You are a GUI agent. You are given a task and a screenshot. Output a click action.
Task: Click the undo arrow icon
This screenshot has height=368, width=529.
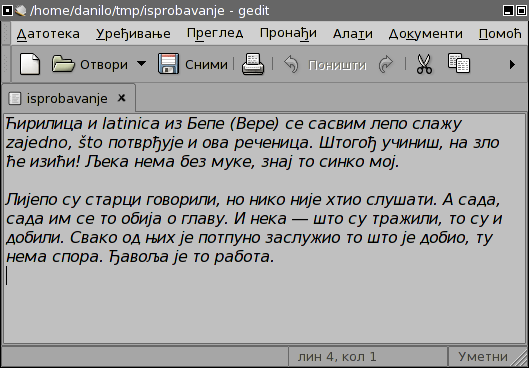click(x=291, y=64)
